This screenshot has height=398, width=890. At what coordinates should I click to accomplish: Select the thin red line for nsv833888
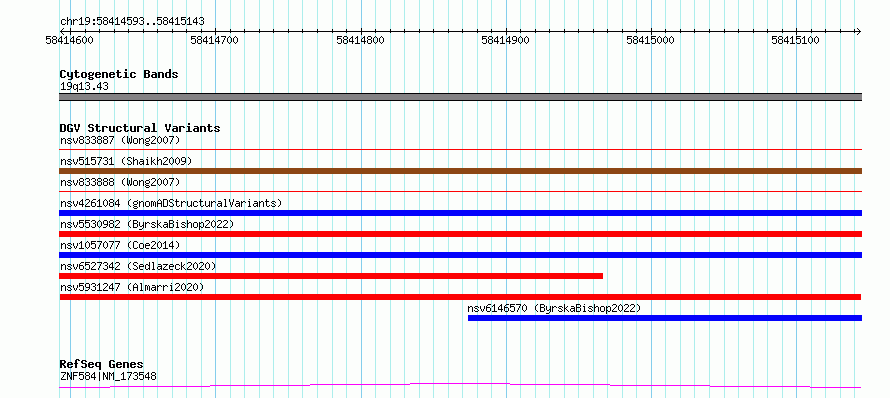pyautogui.click(x=460, y=192)
